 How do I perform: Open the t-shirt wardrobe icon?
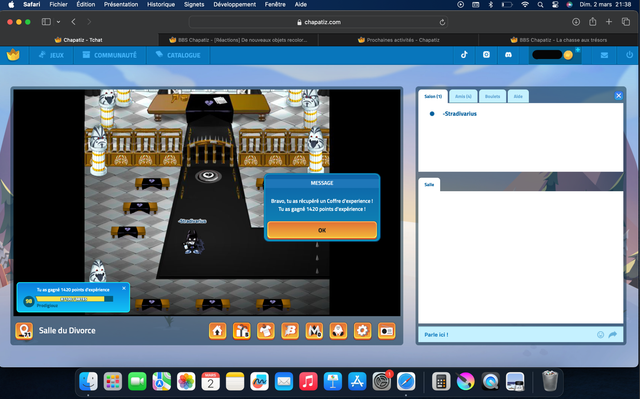point(266,331)
